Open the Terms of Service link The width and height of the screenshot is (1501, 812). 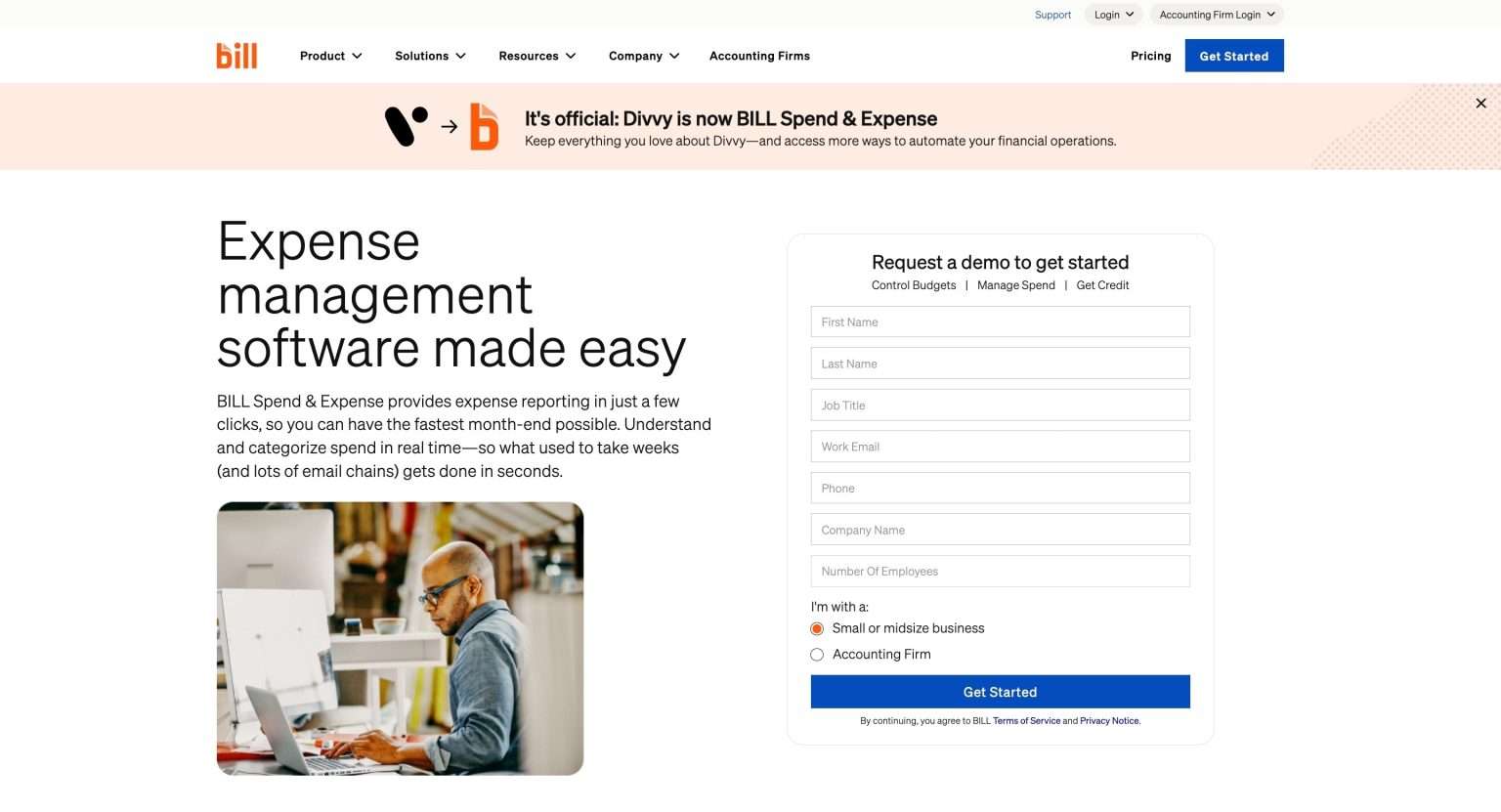point(1025,720)
